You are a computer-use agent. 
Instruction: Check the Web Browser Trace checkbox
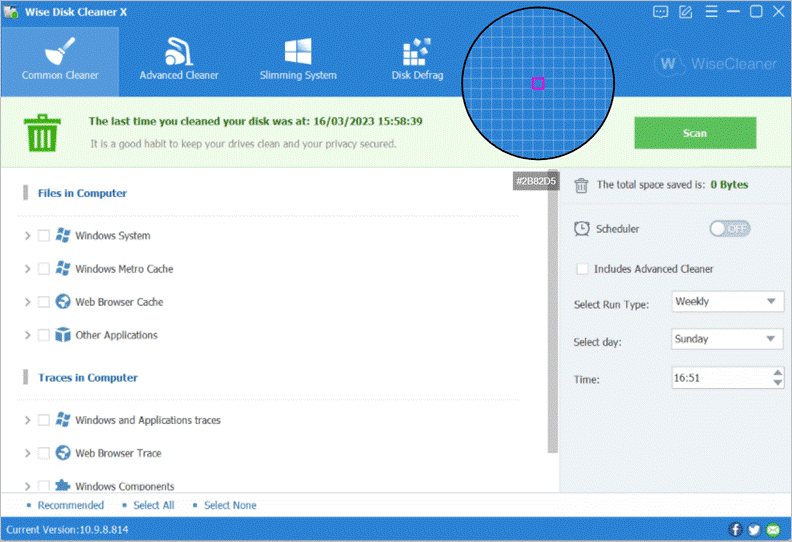44,454
